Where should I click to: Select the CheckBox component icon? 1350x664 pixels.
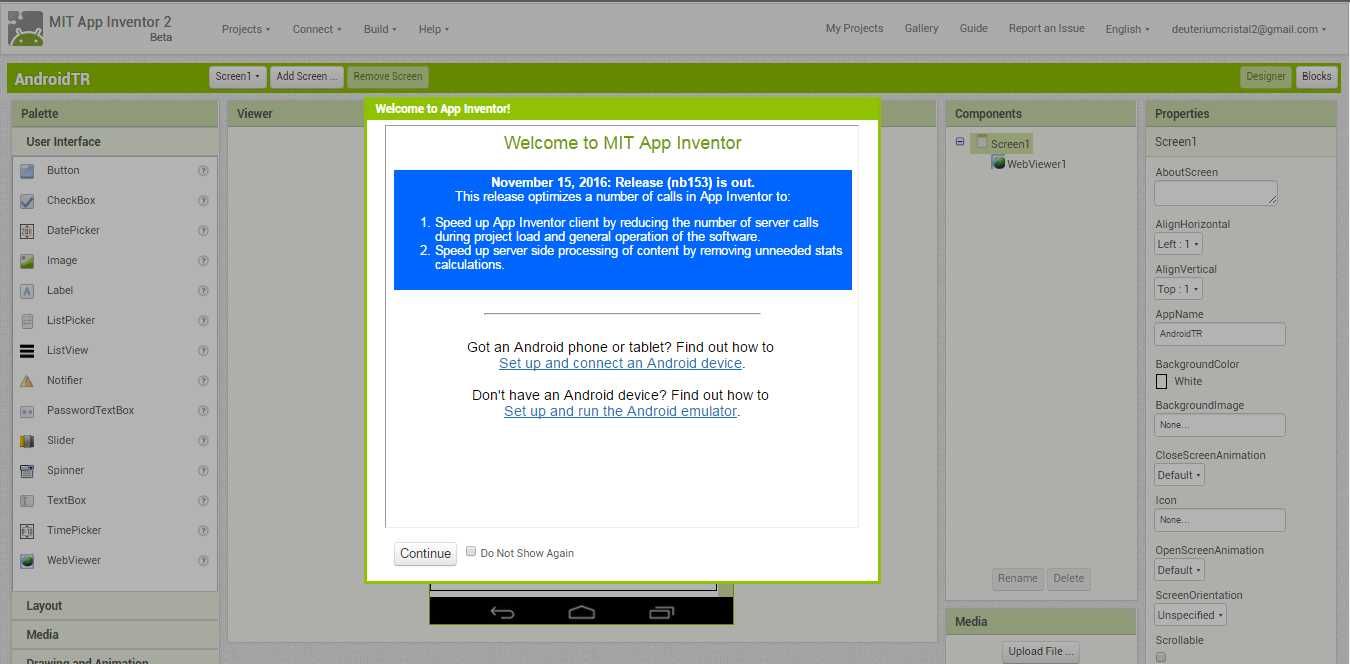click(27, 201)
